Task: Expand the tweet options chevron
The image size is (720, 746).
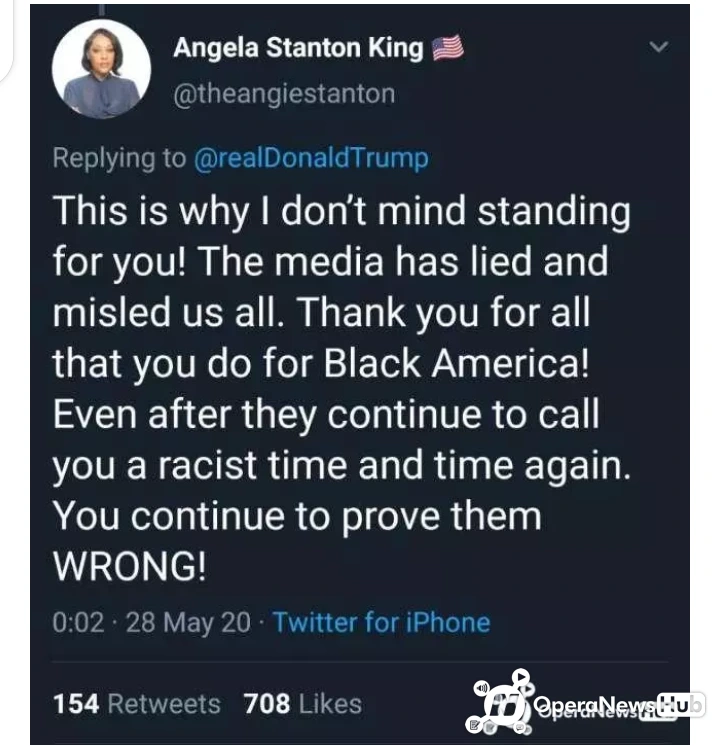Action: [x=659, y=46]
